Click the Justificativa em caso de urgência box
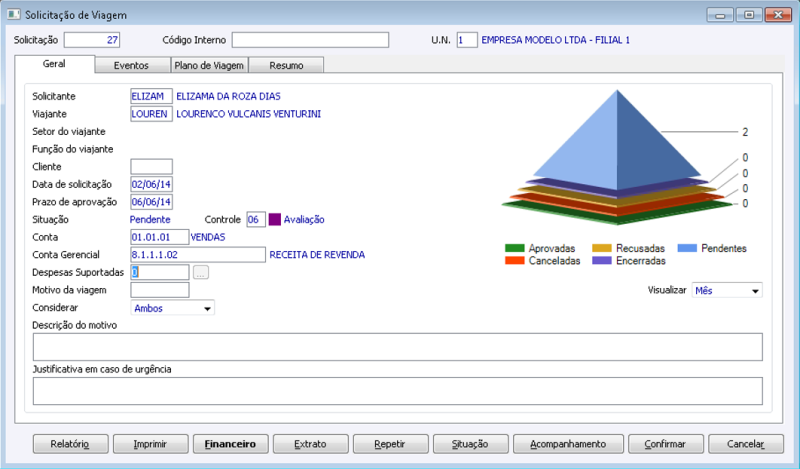800x469 pixels. 397,391
